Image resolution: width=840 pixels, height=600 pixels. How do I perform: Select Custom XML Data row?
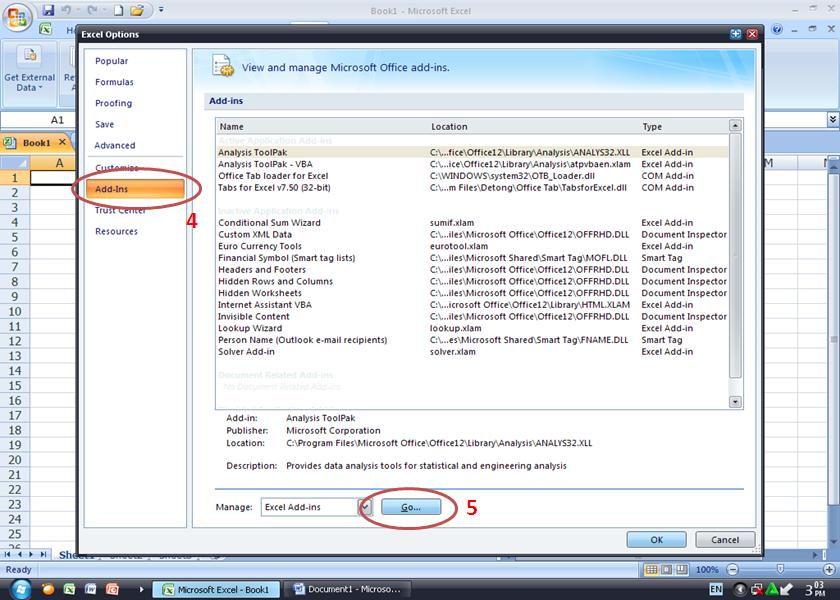tap(472, 234)
